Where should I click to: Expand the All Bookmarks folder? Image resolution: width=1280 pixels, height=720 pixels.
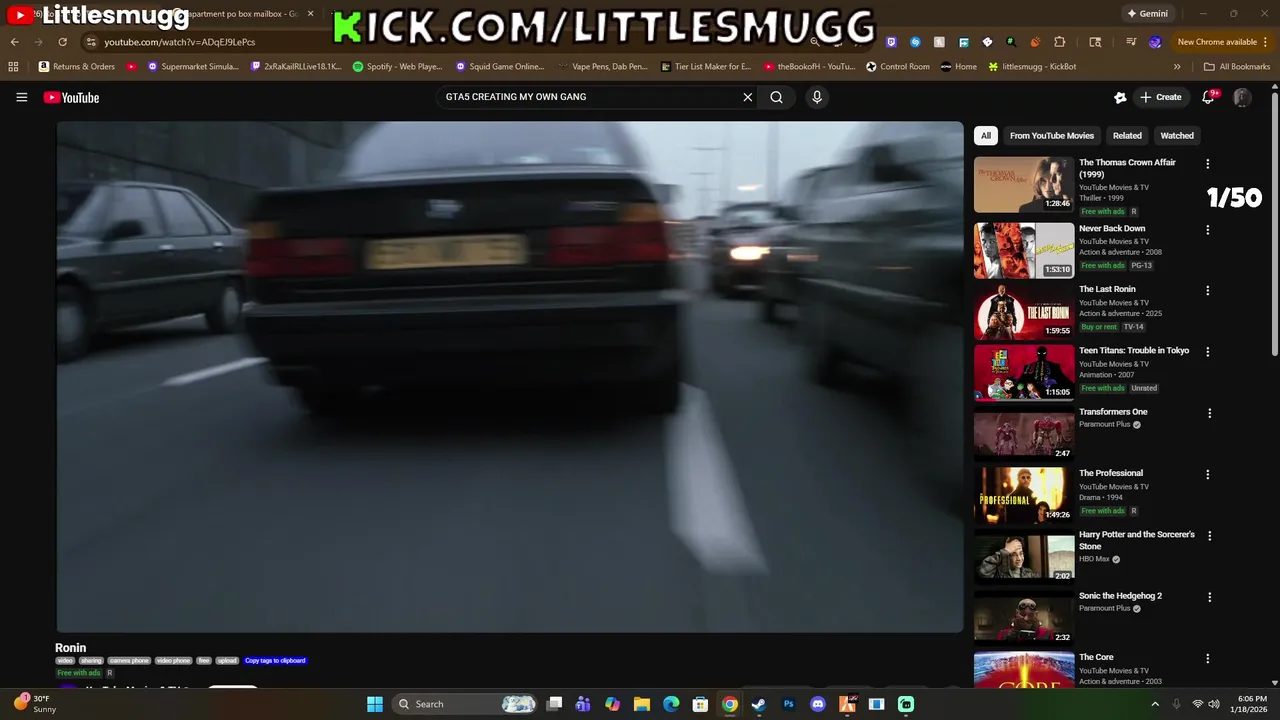(x=1237, y=67)
